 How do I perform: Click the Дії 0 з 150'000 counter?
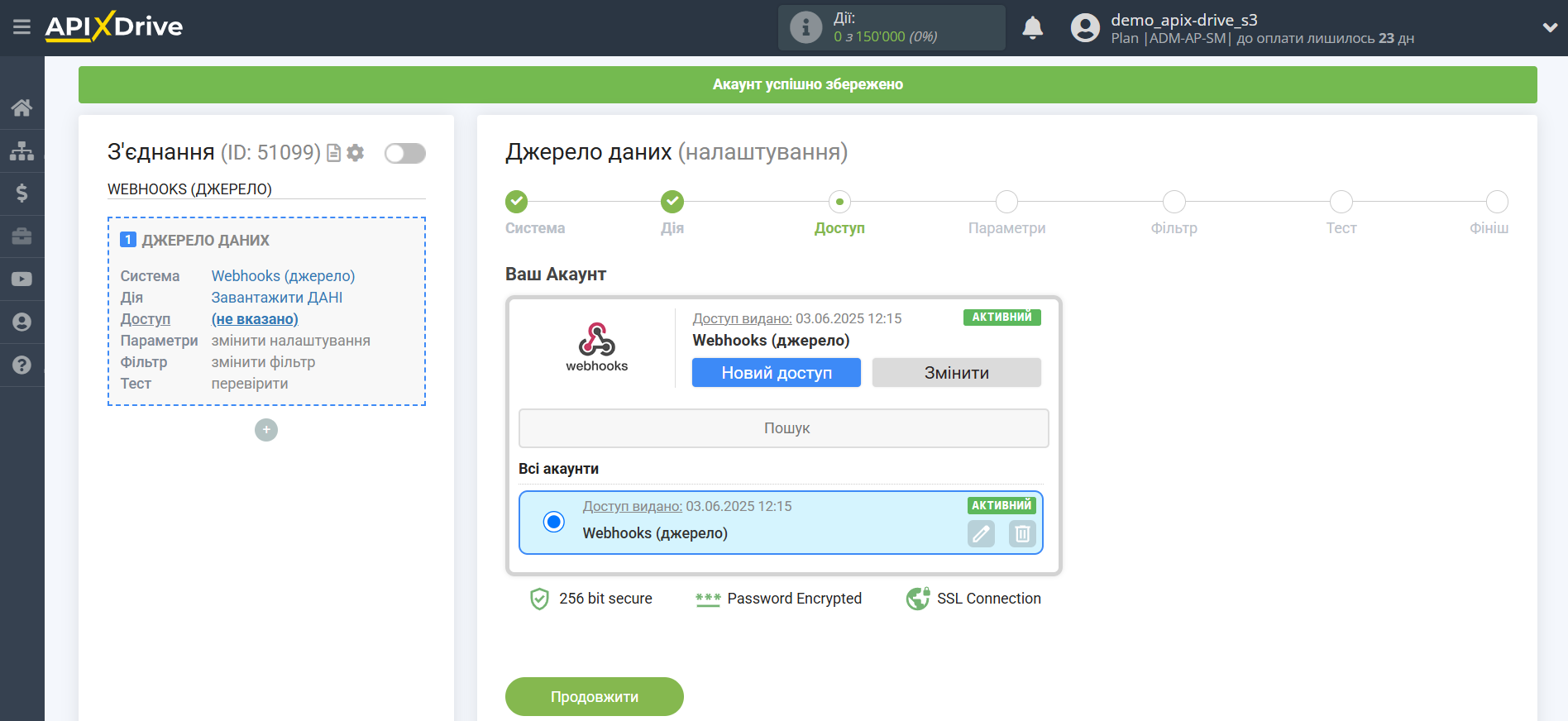pos(892,28)
